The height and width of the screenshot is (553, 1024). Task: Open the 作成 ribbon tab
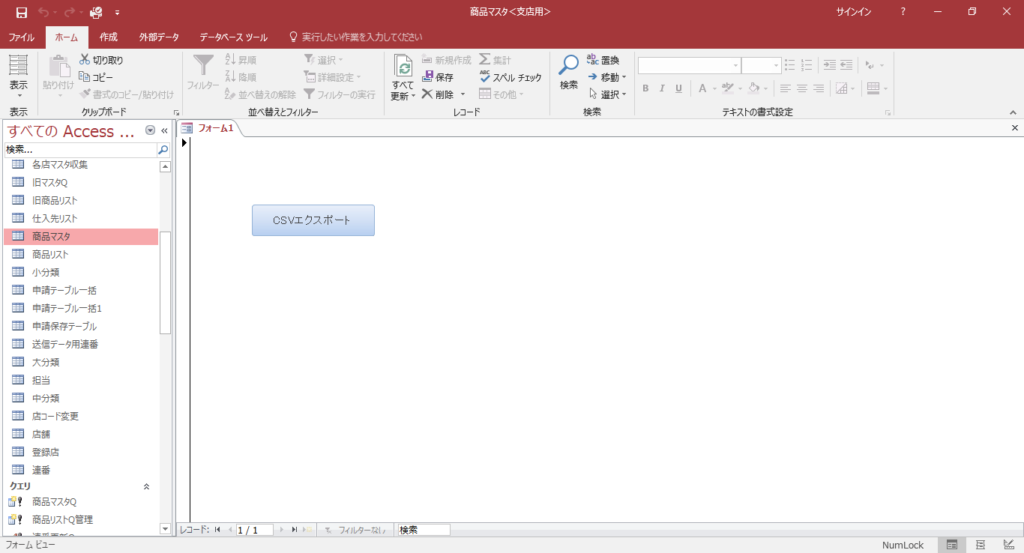pyautogui.click(x=108, y=37)
